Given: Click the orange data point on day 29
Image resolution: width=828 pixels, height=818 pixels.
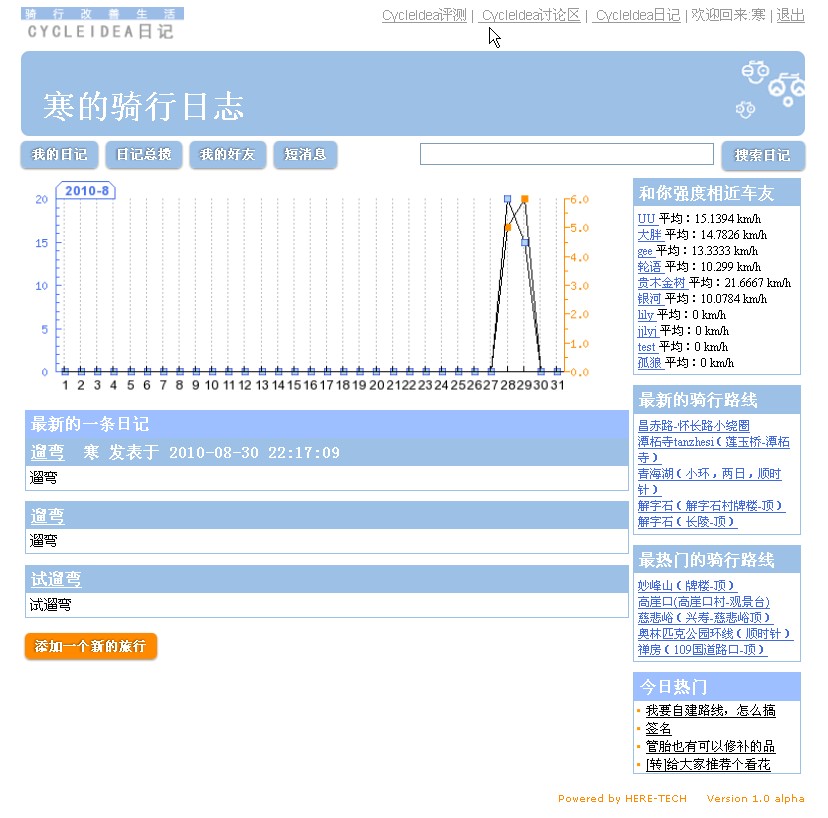Looking at the screenshot, I should 524,199.
